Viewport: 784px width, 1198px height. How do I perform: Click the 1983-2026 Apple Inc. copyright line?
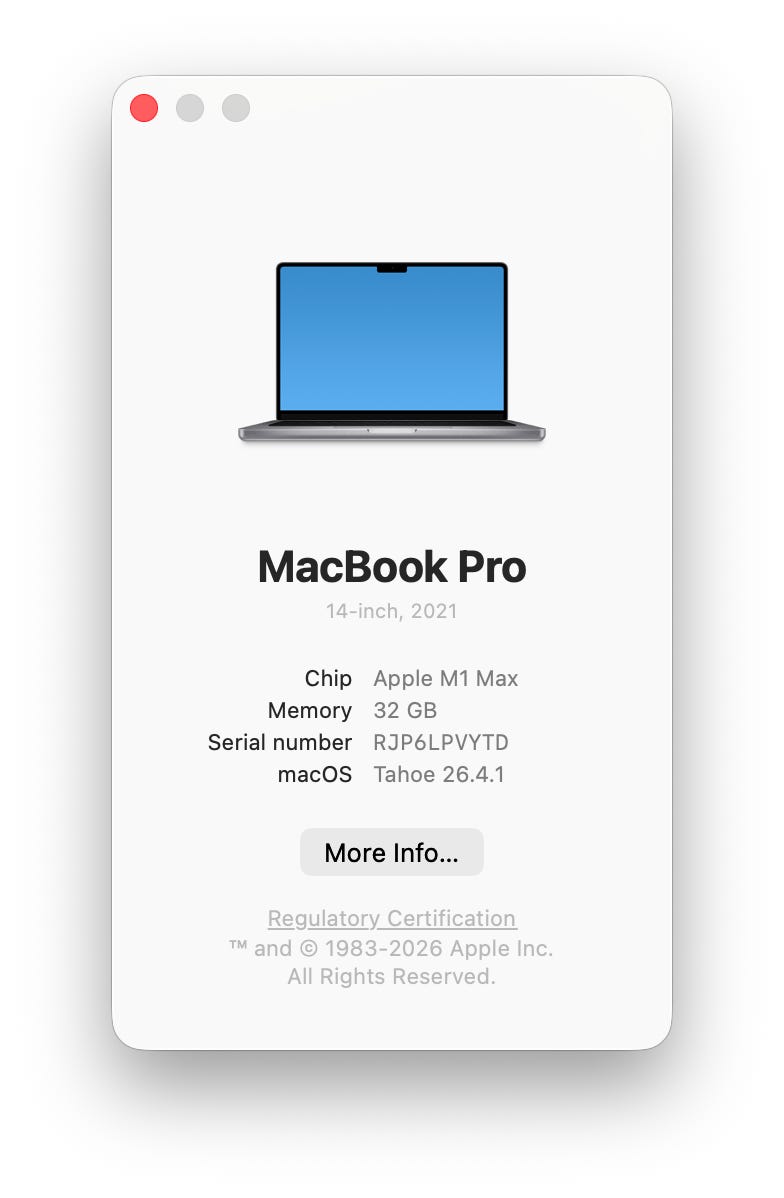[391, 948]
